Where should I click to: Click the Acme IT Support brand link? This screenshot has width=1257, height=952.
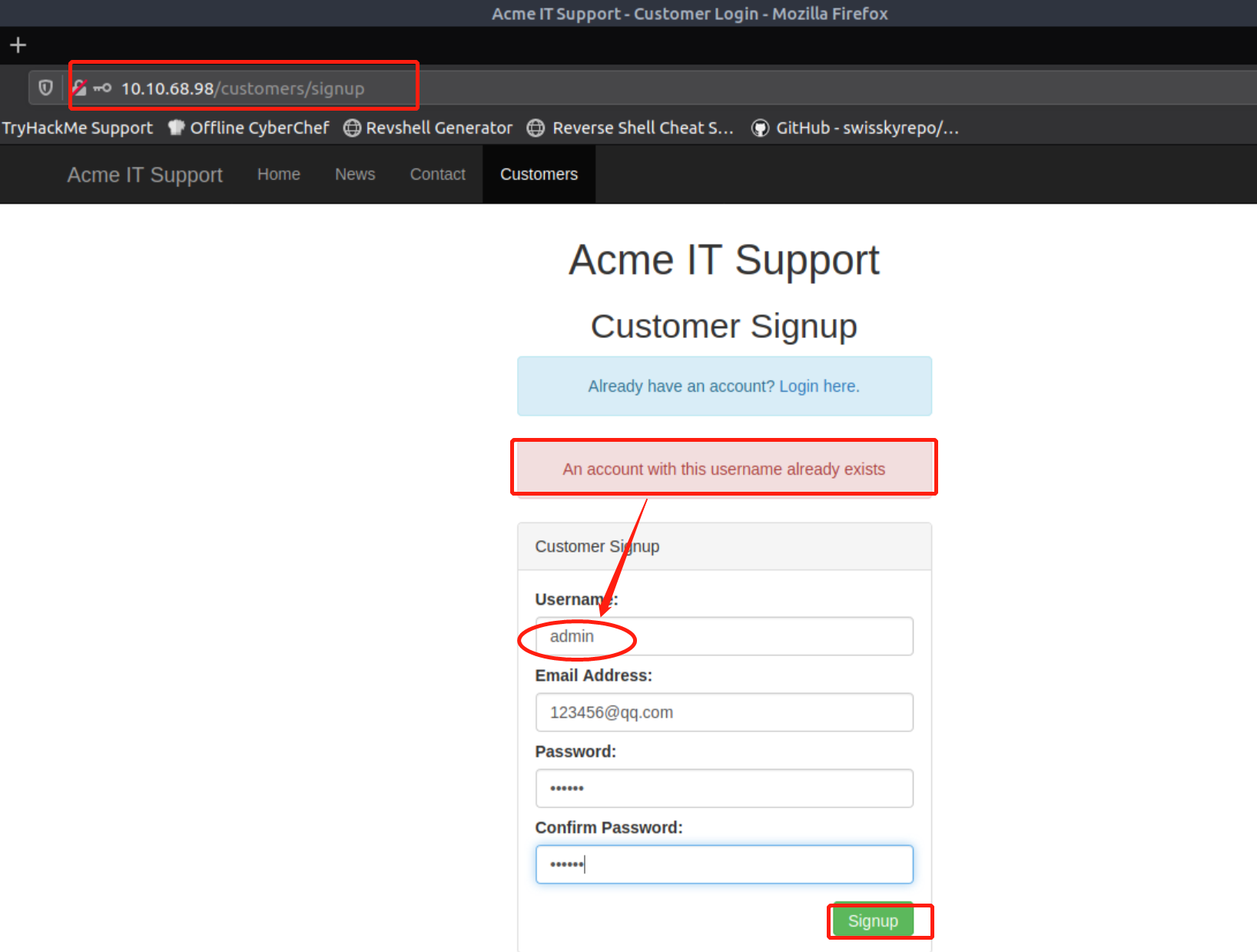pyautogui.click(x=144, y=175)
